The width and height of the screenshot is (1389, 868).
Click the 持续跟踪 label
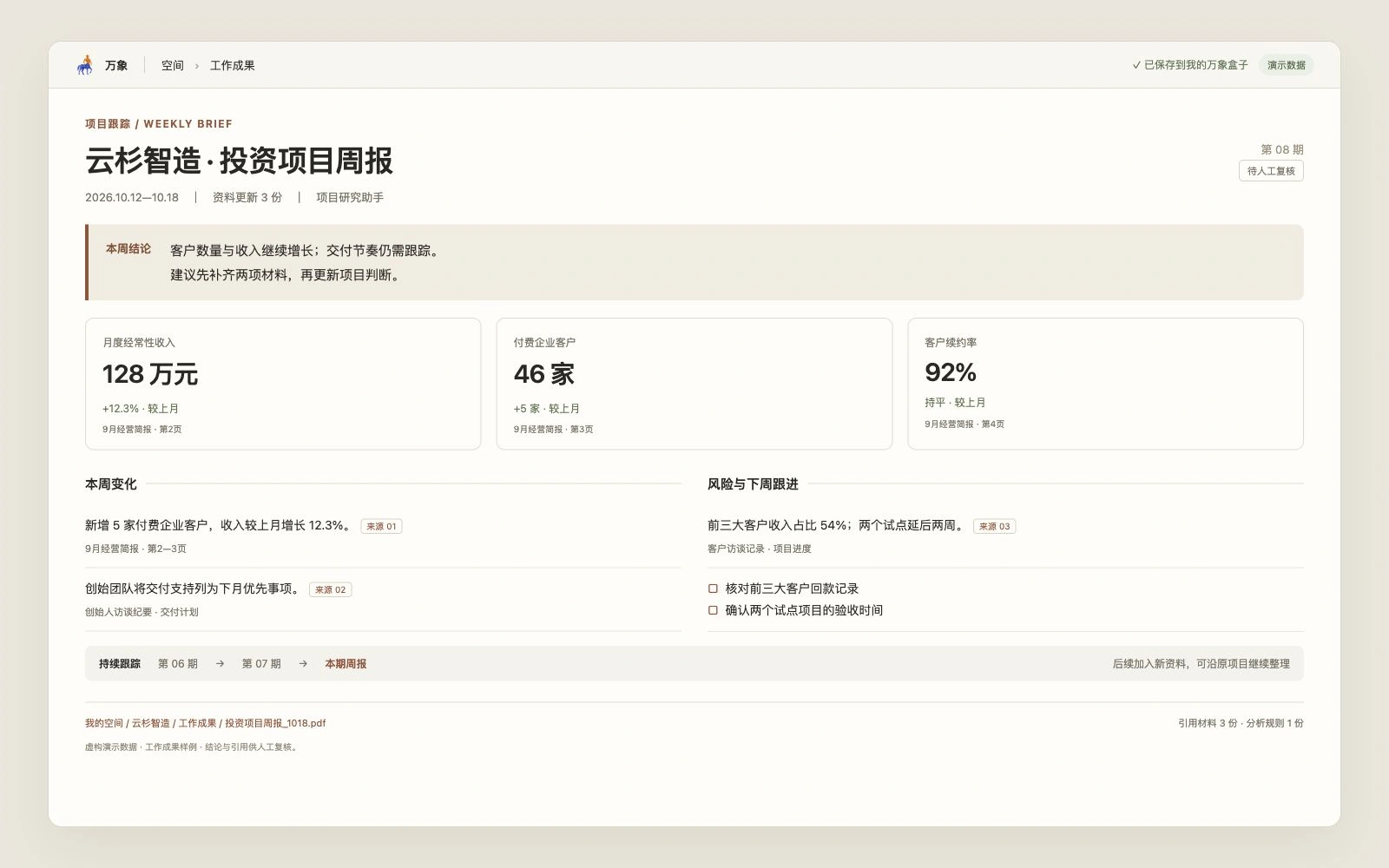coord(120,664)
